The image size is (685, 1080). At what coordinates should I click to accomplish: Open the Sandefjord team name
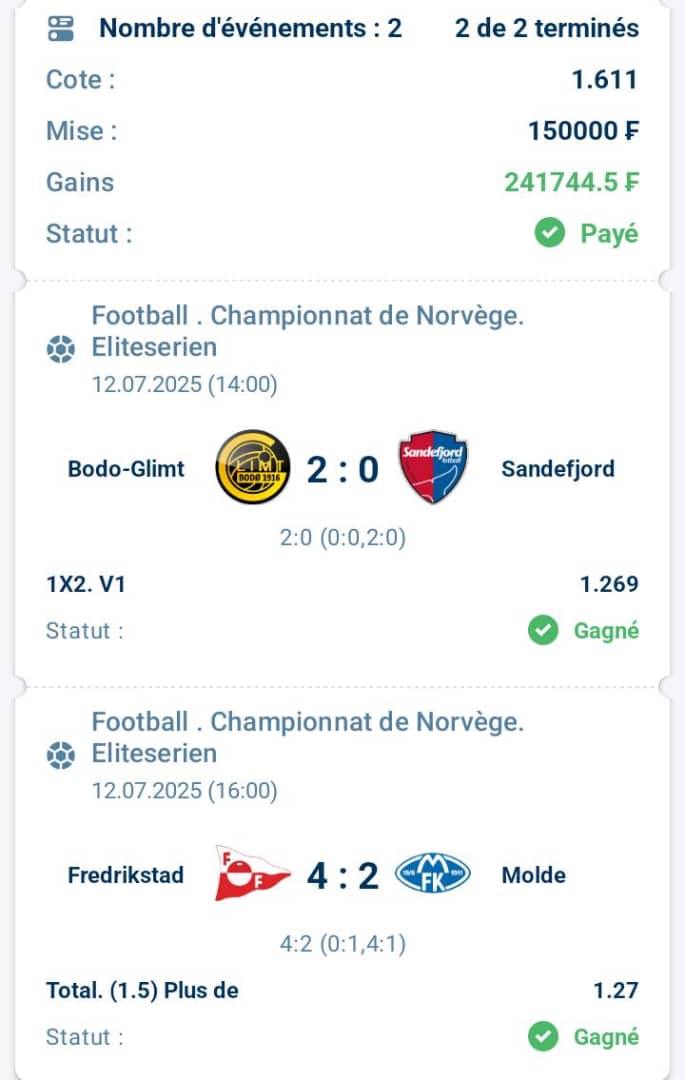pos(558,469)
